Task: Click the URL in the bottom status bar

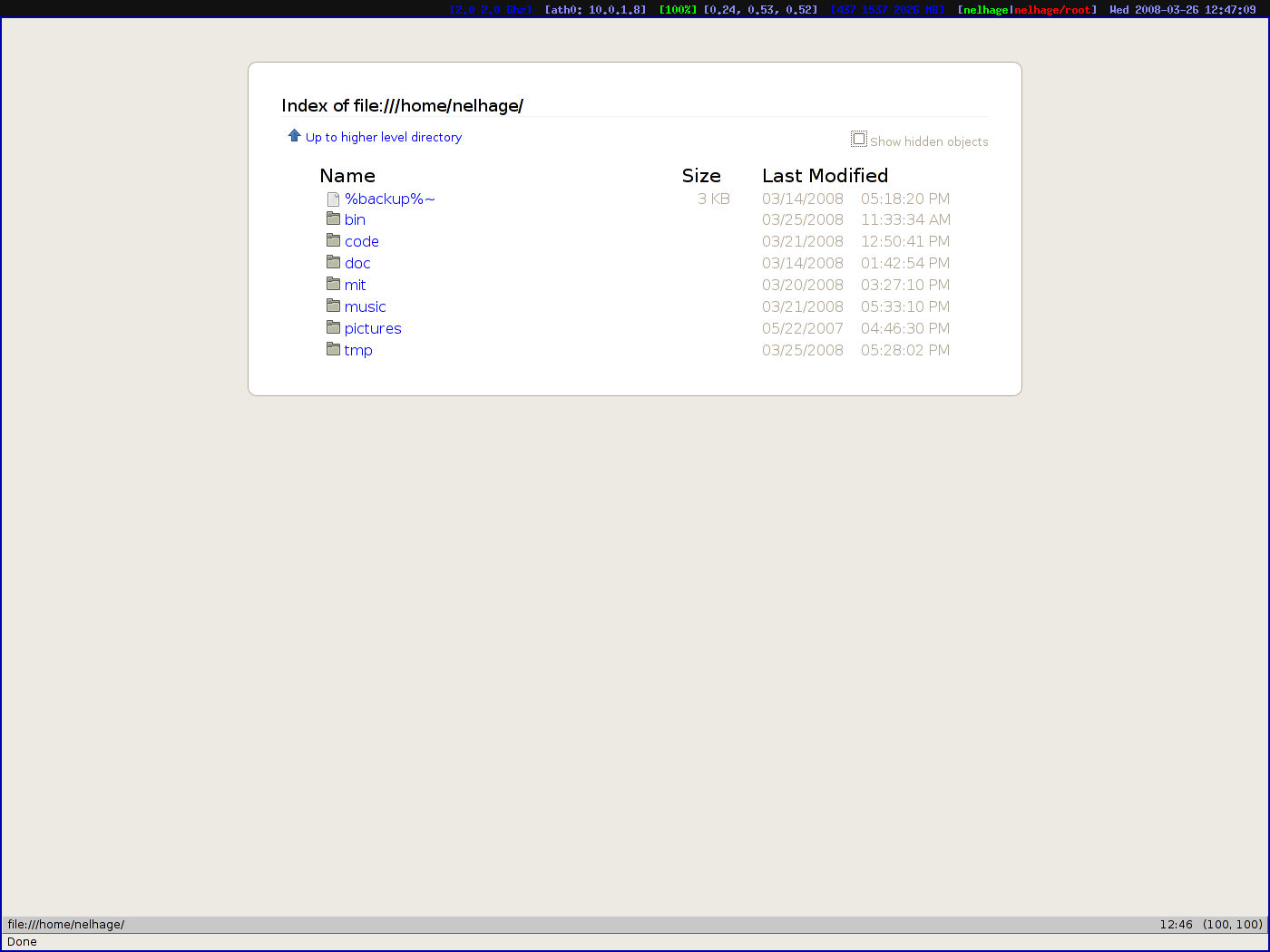Action: (66, 925)
